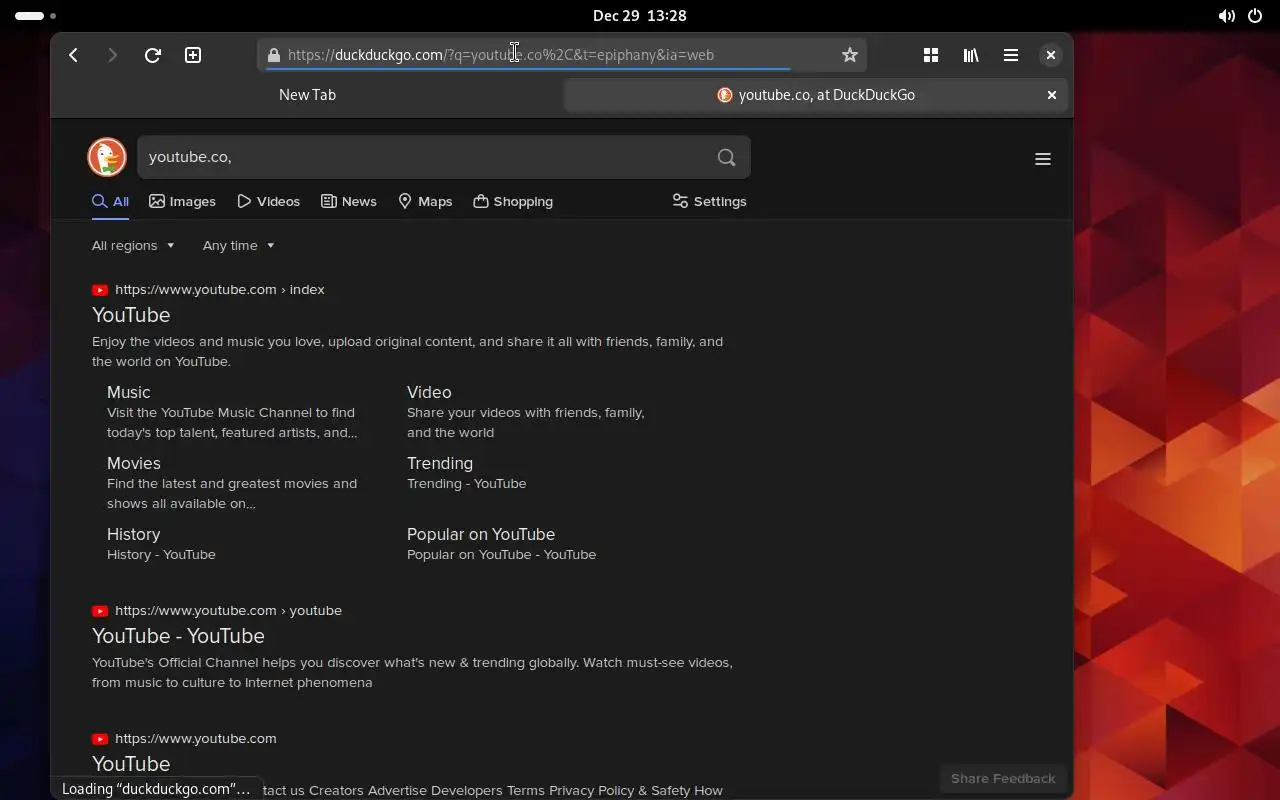Click the magnifier search button in search box
This screenshot has height=800, width=1280.
point(727,157)
